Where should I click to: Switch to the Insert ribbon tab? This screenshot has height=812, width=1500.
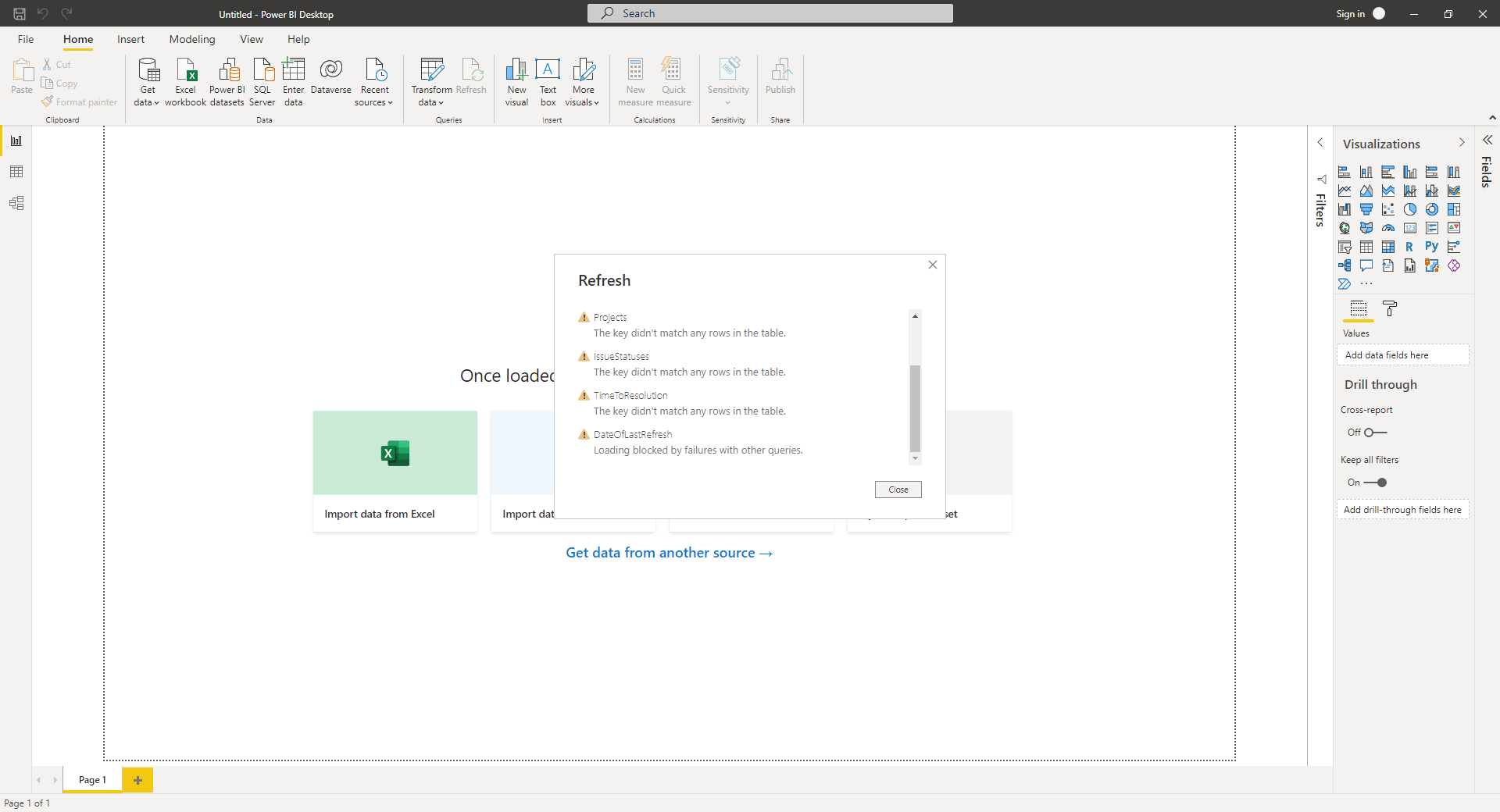point(130,39)
